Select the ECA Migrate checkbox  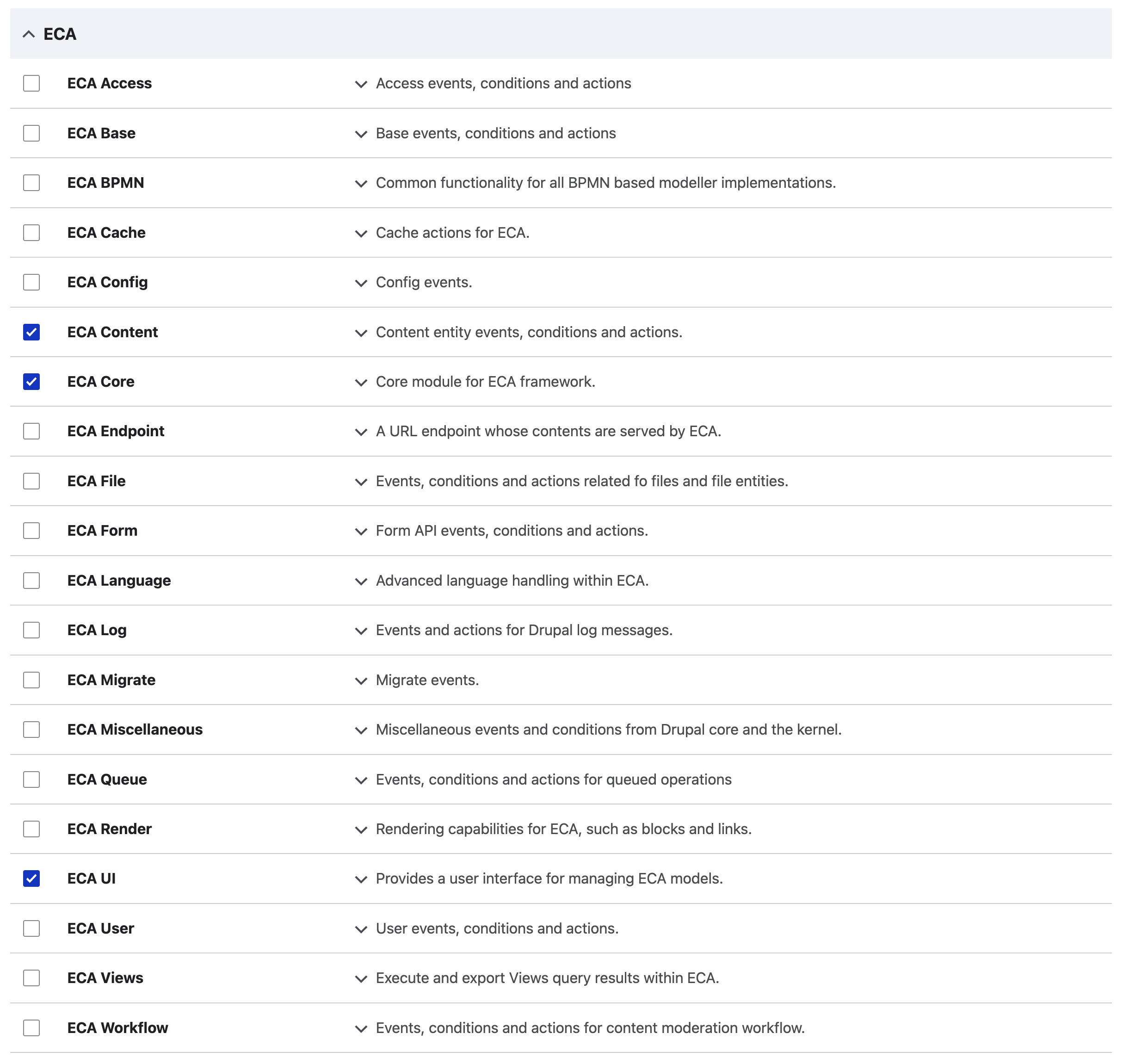pos(31,680)
